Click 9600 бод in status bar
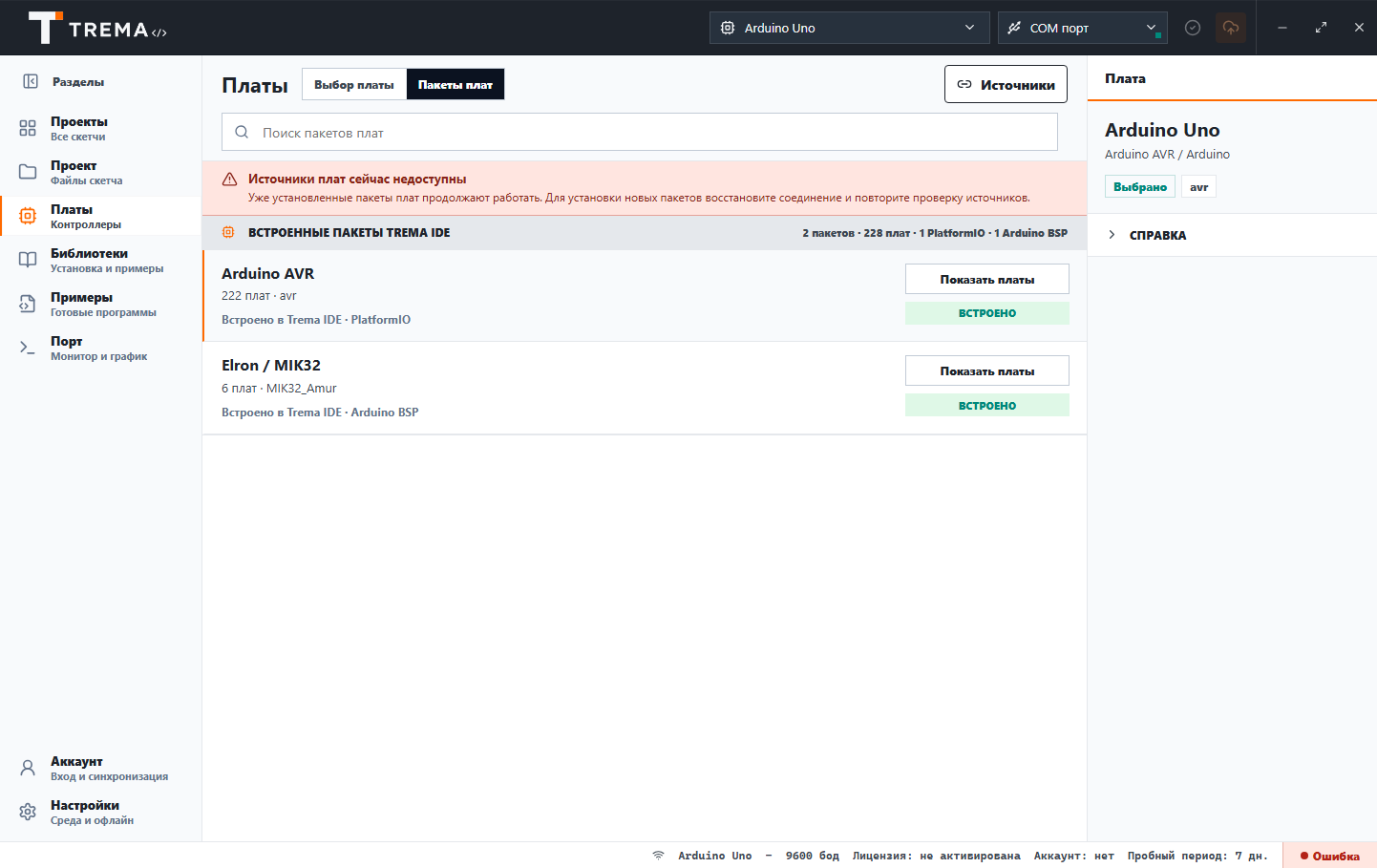The image size is (1377, 868). (813, 856)
